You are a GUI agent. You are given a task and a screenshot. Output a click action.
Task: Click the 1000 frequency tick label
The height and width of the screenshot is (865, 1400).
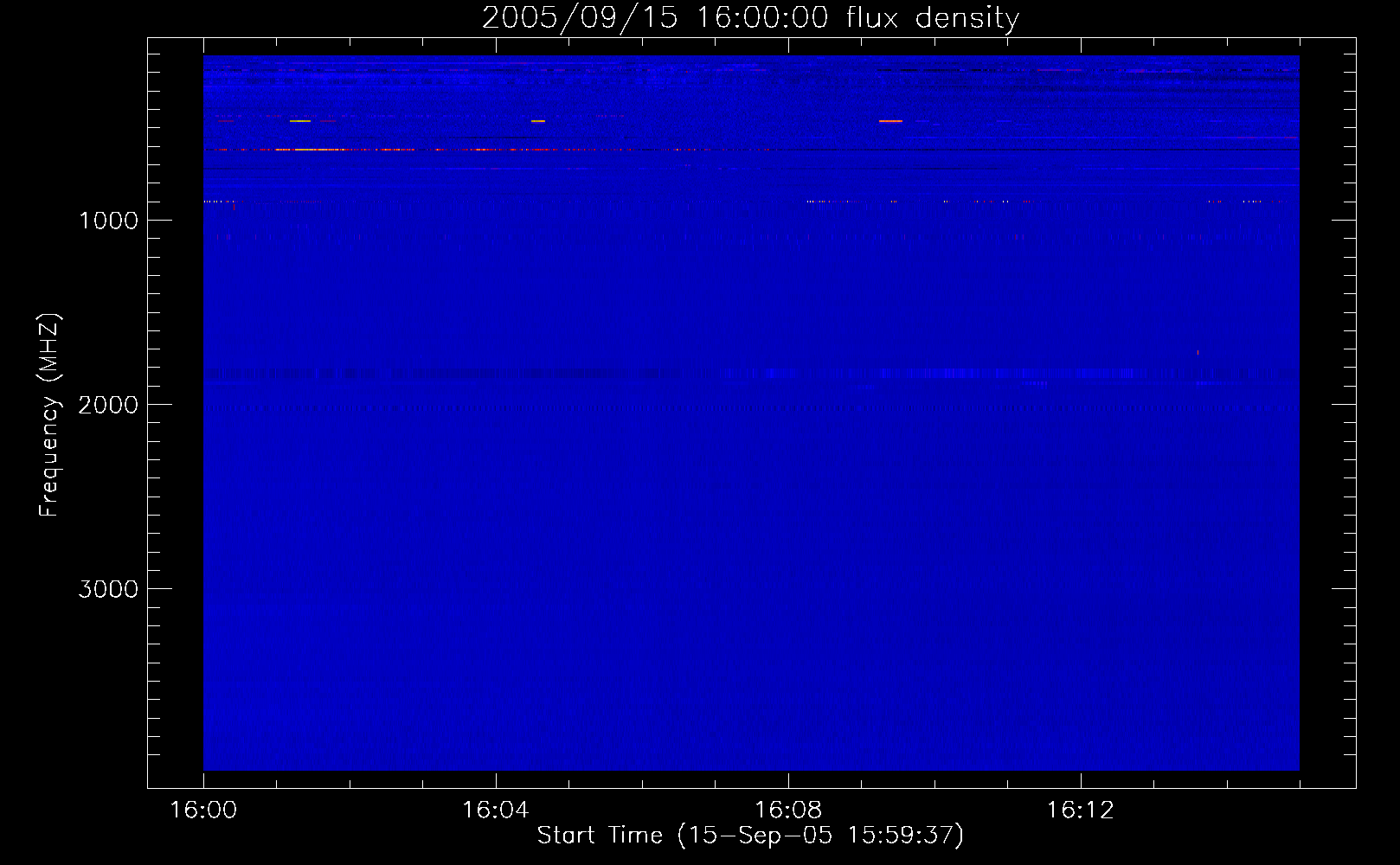(x=108, y=221)
